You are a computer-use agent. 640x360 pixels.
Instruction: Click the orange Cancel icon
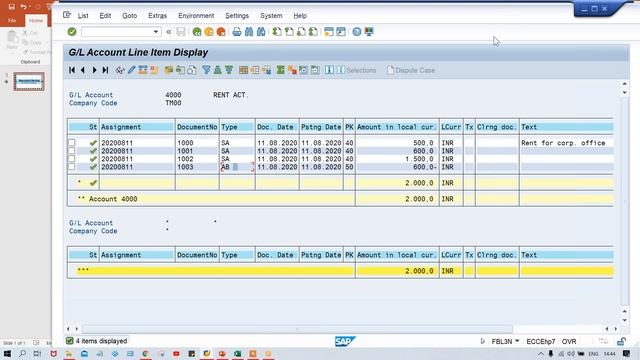point(221,31)
